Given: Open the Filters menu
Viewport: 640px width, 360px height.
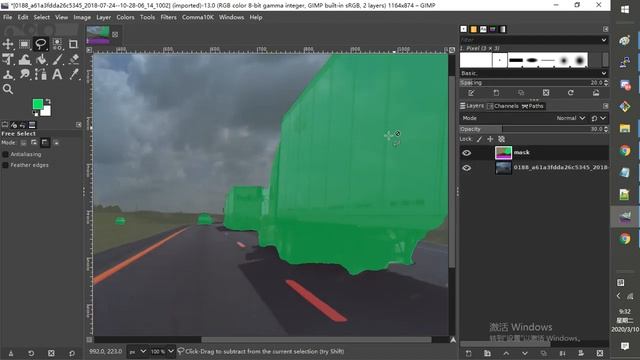Looking at the screenshot, I should tap(168, 17).
